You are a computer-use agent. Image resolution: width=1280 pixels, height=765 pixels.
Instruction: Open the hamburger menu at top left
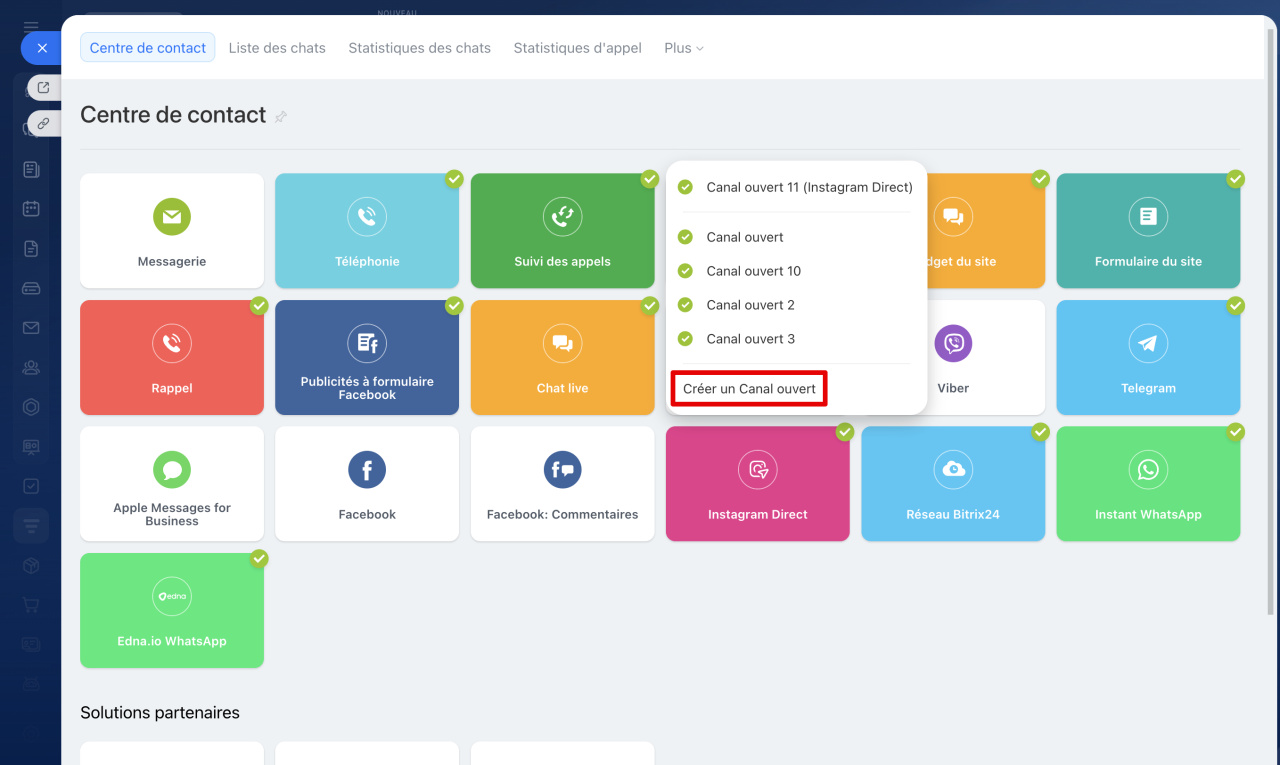click(31, 26)
